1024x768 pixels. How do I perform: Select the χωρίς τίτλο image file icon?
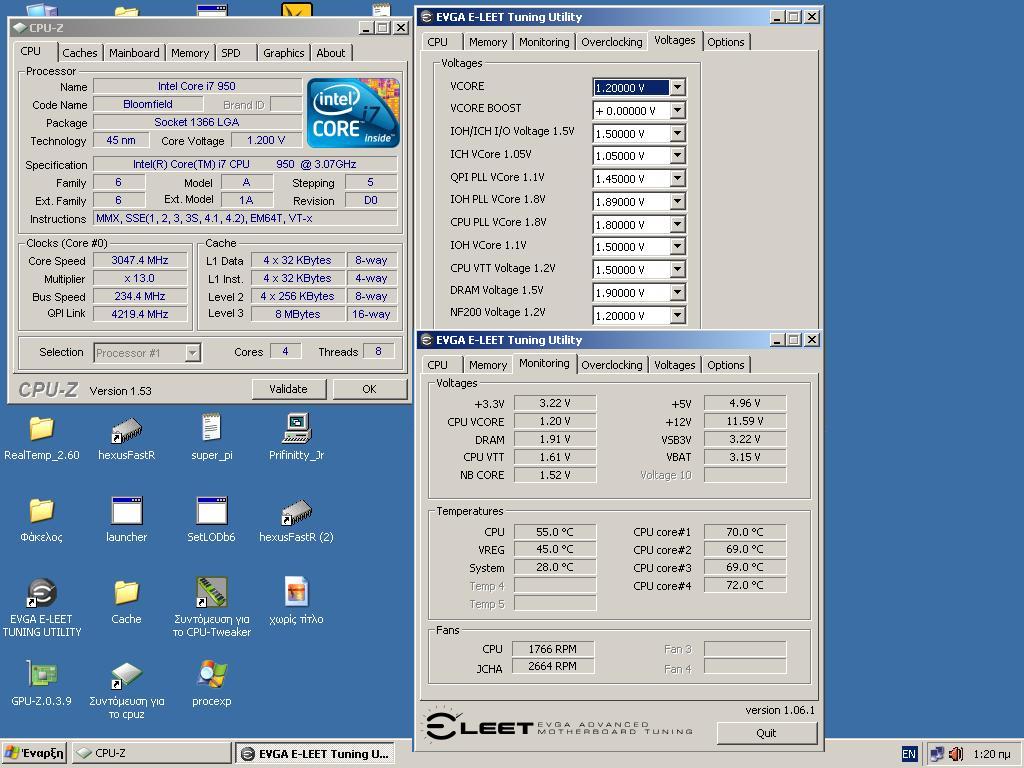[296, 592]
